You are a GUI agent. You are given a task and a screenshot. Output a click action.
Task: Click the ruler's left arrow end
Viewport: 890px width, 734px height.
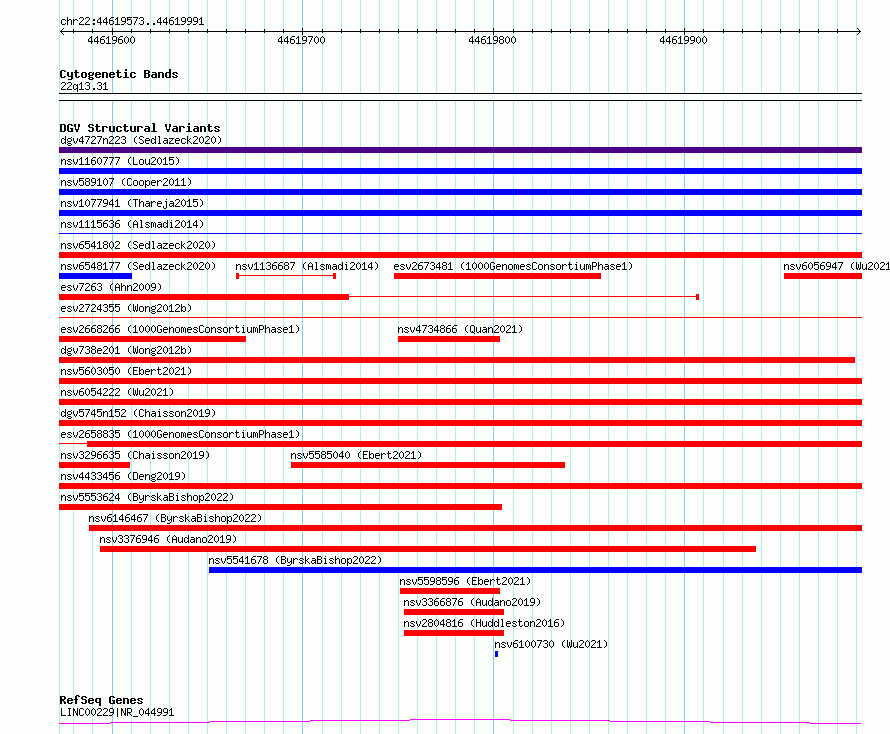[62, 31]
